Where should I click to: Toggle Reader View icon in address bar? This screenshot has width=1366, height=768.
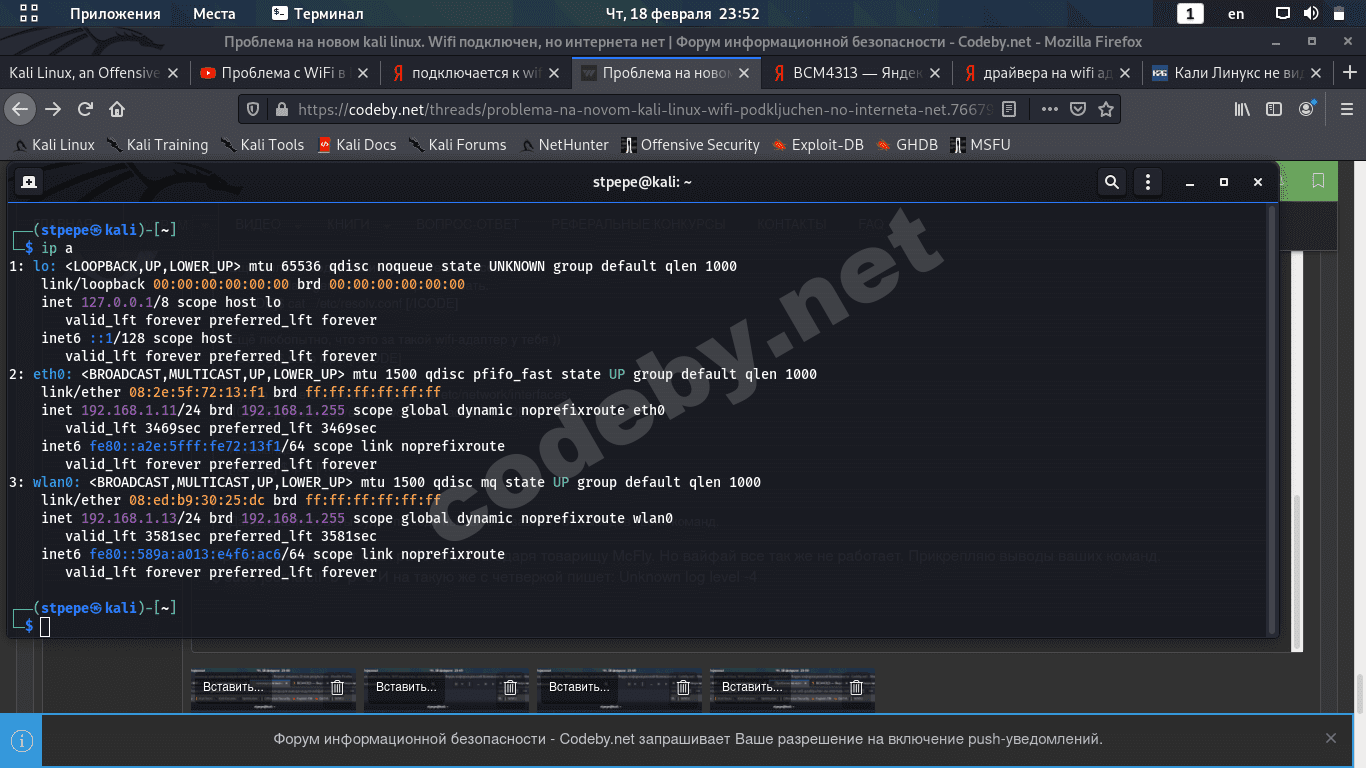[1010, 109]
